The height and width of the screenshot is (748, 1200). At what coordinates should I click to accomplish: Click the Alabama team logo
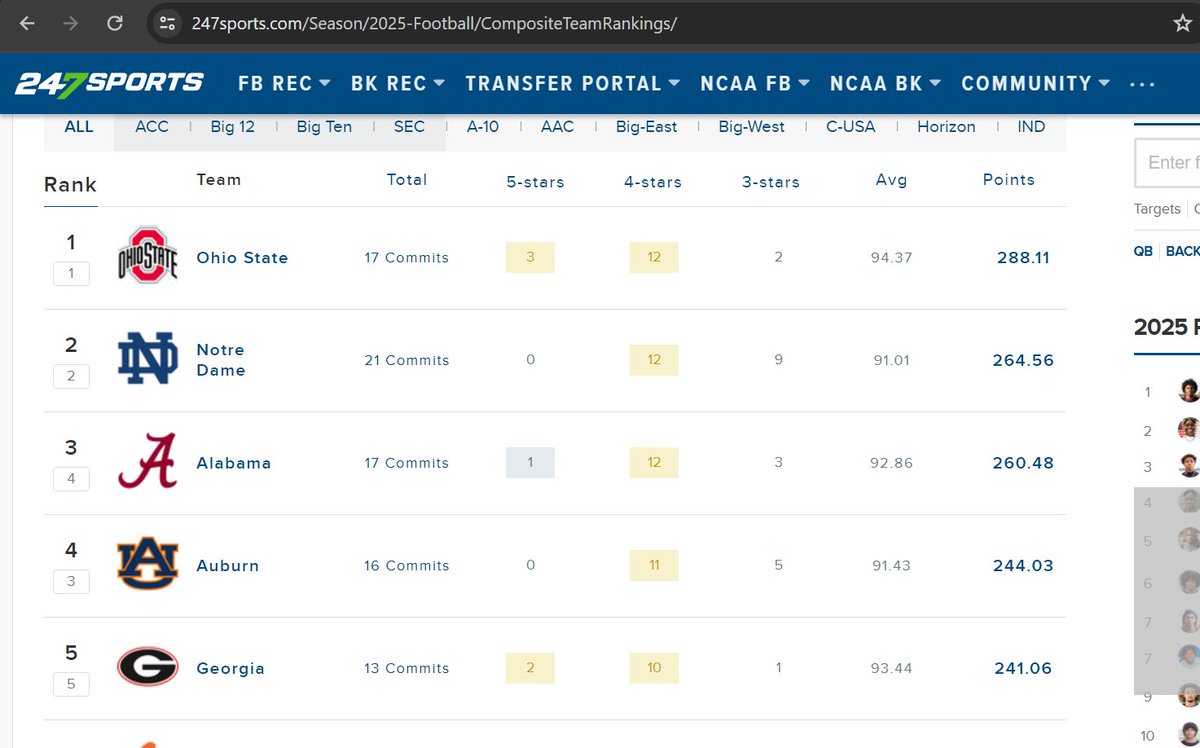148,461
